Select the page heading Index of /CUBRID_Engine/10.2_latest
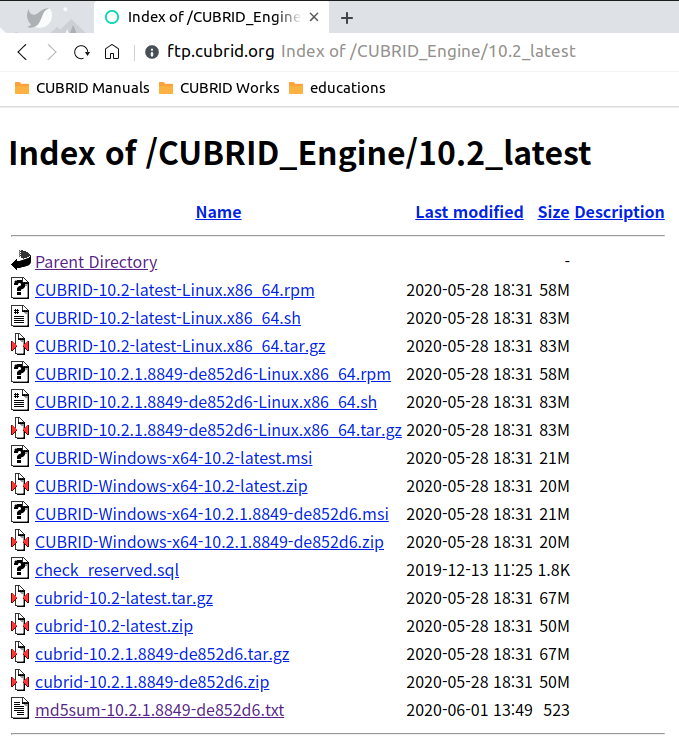Image resolution: width=679 pixels, height=743 pixels. 300,154
